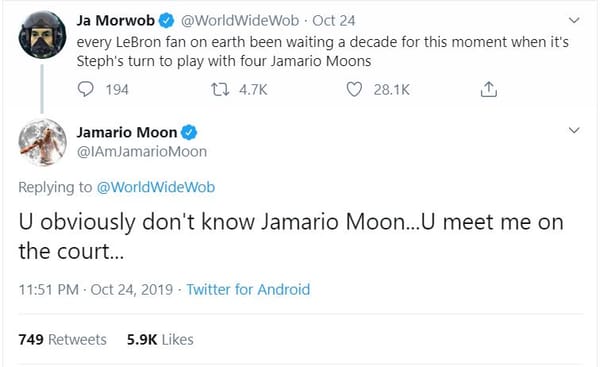
Task: Click @WorldWideWob in Replying to line
Action: [156, 187]
